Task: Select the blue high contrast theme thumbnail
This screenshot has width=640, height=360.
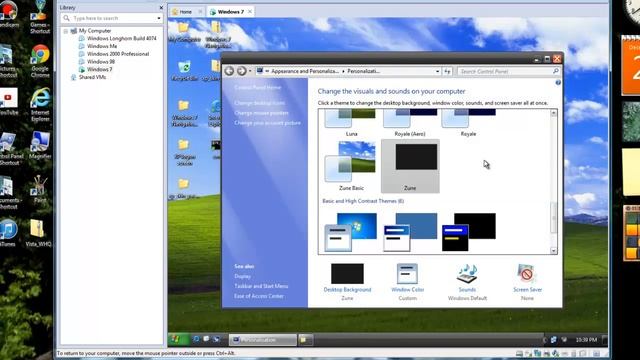Action: (410, 232)
